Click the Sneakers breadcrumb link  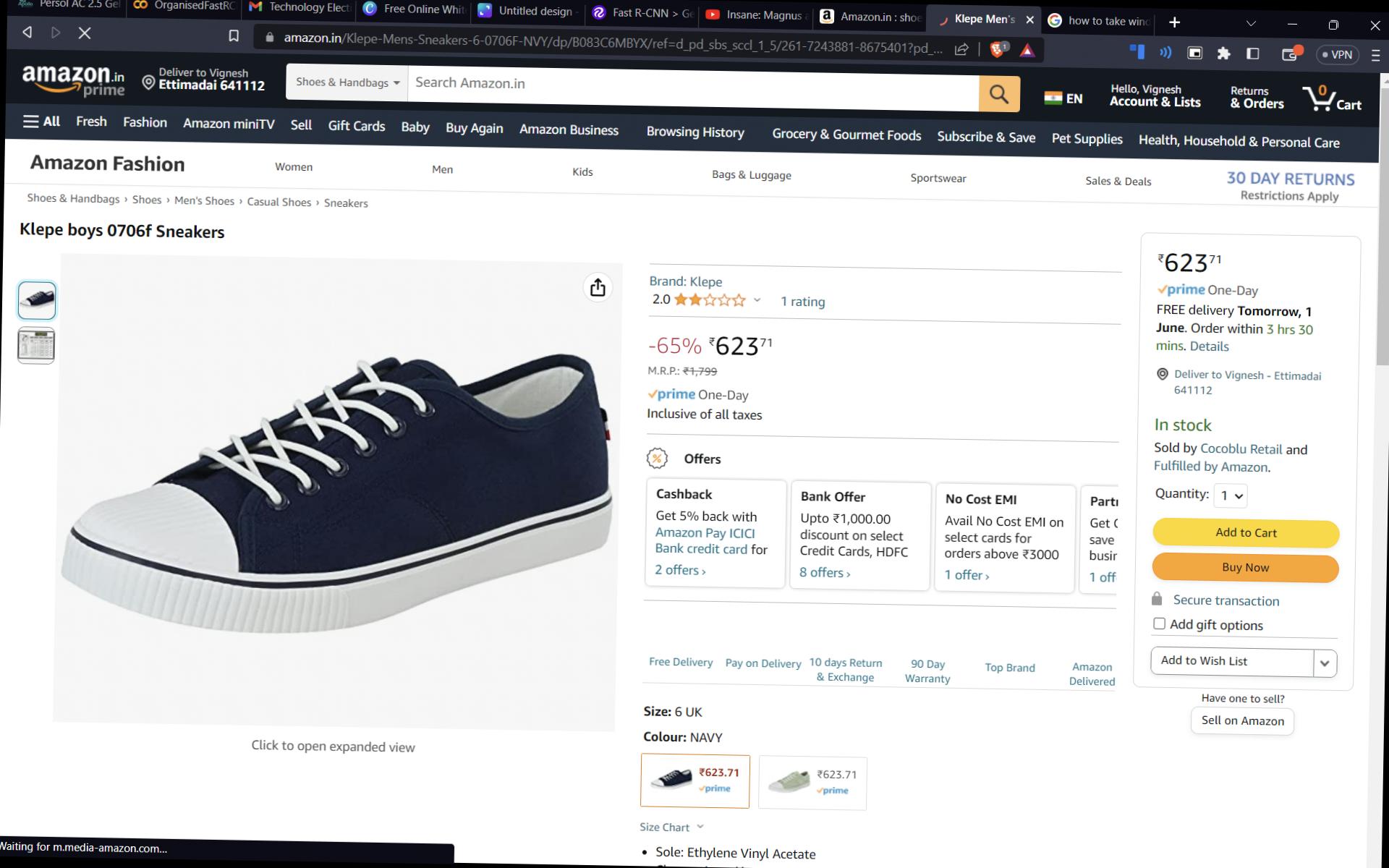(346, 203)
